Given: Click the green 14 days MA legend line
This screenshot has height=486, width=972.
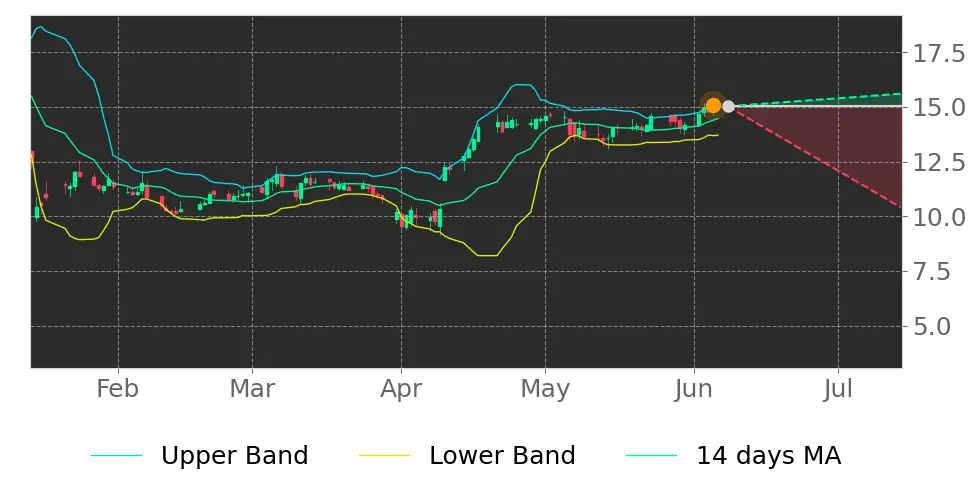Looking at the screenshot, I should 652,456.
